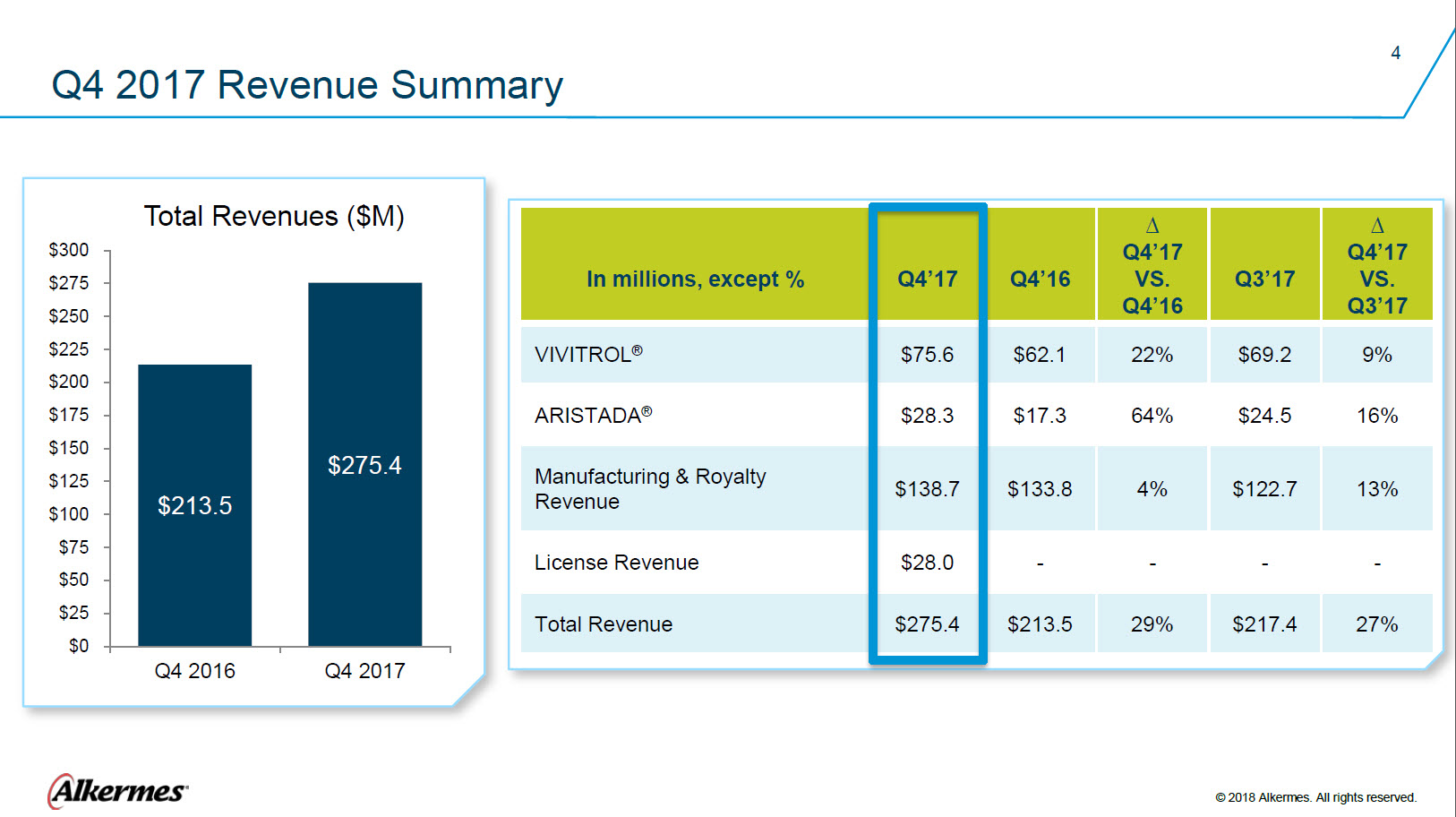The width and height of the screenshot is (1456, 817).
Task: Click 'Manufacturing & Royalty Revenue' row label
Action: pyautogui.click(x=650, y=489)
